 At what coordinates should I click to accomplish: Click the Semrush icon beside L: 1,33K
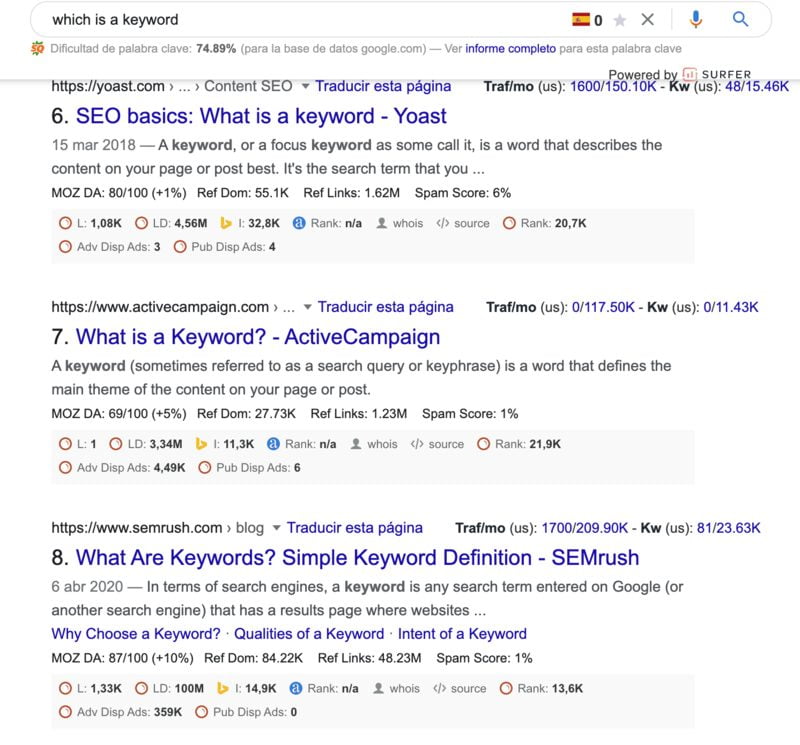[65, 688]
